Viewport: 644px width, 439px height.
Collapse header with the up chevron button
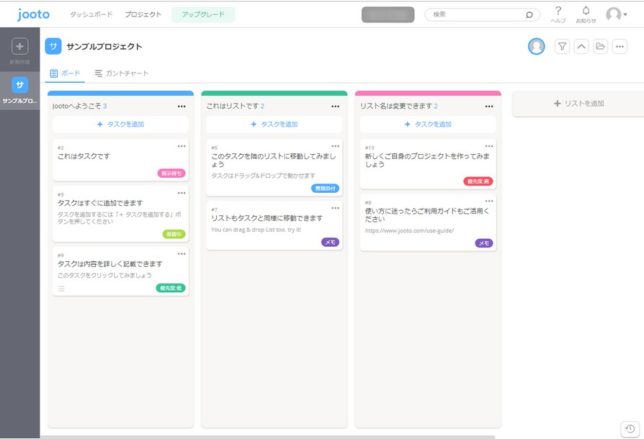tap(581, 46)
